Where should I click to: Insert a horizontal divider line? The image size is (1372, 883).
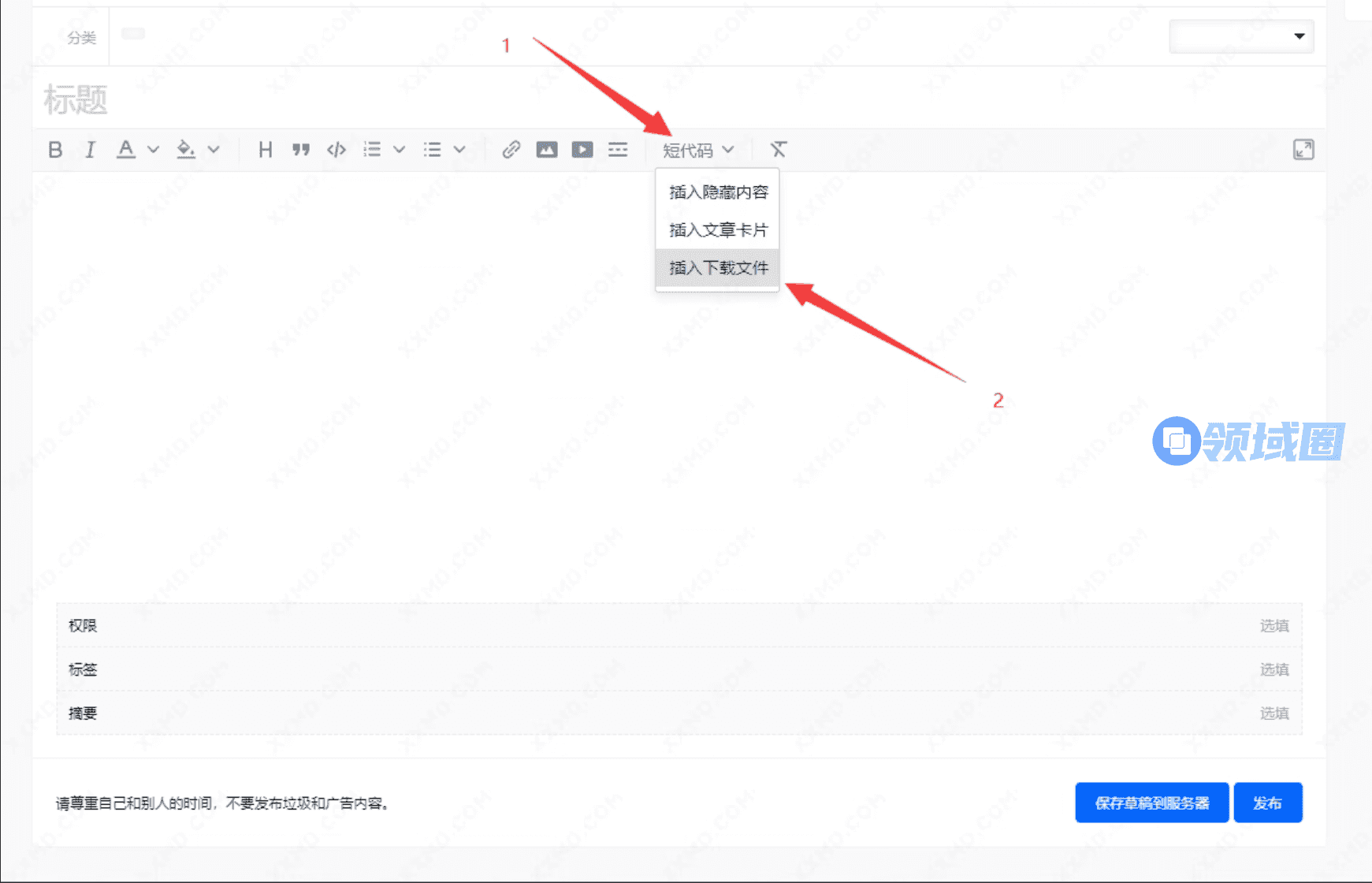pyautogui.click(x=618, y=150)
